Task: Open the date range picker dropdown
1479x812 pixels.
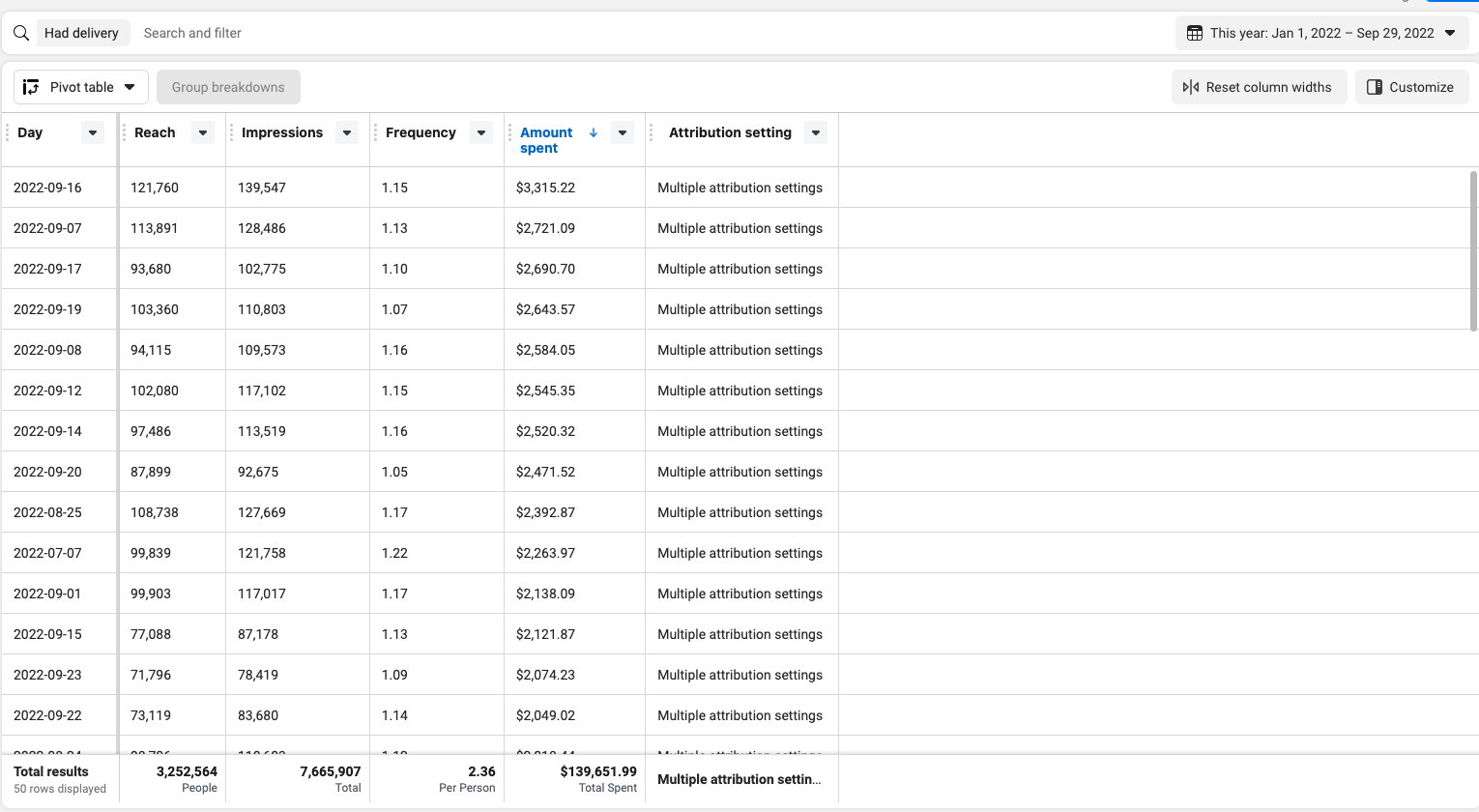Action: click(x=1450, y=33)
